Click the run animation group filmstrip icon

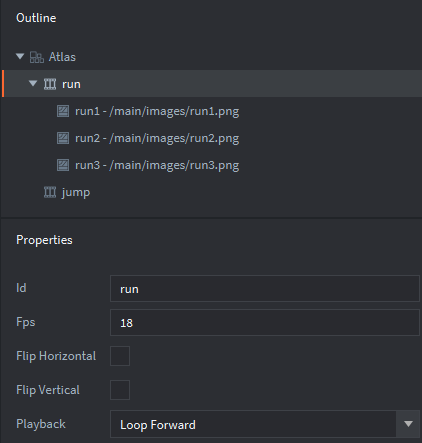click(x=50, y=84)
